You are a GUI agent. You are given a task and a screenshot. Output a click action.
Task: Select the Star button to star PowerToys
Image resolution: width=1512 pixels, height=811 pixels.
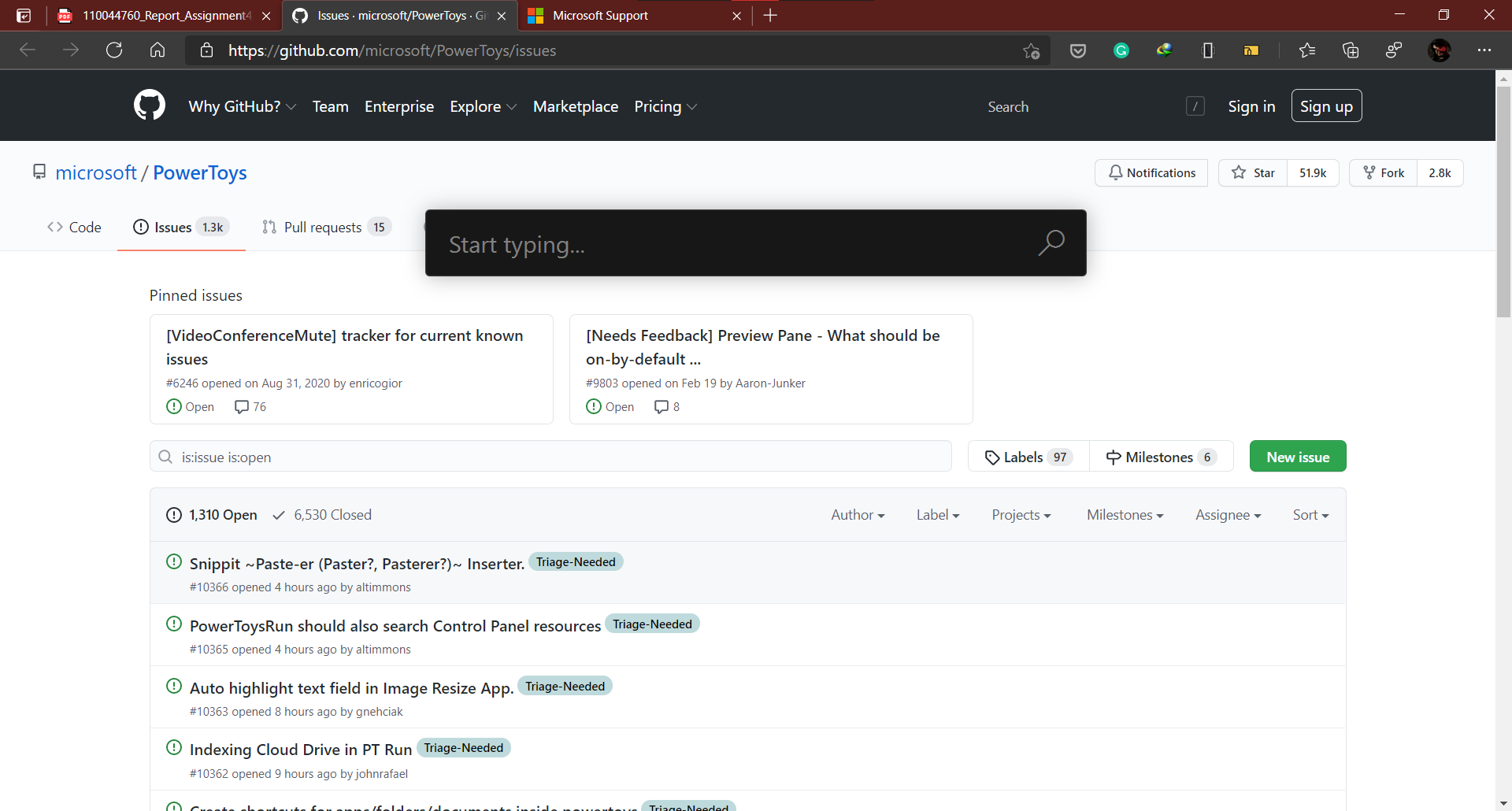1253,172
